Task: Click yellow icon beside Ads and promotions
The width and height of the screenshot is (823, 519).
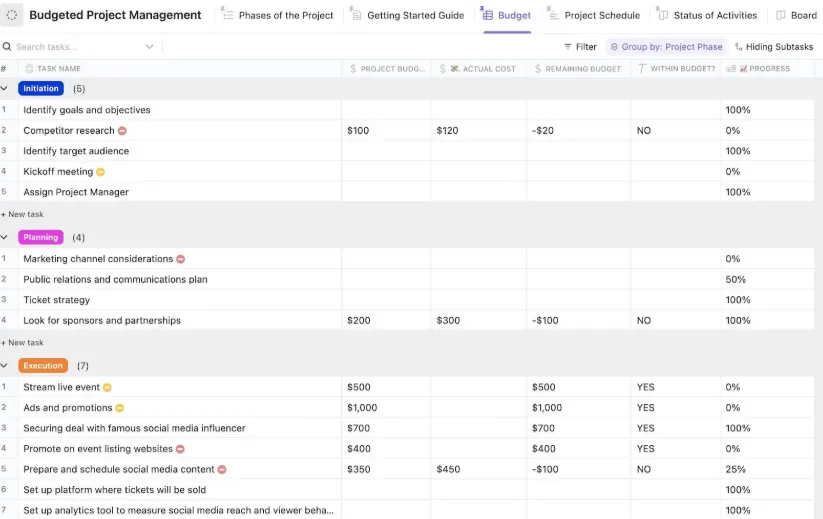Action: click(120, 408)
